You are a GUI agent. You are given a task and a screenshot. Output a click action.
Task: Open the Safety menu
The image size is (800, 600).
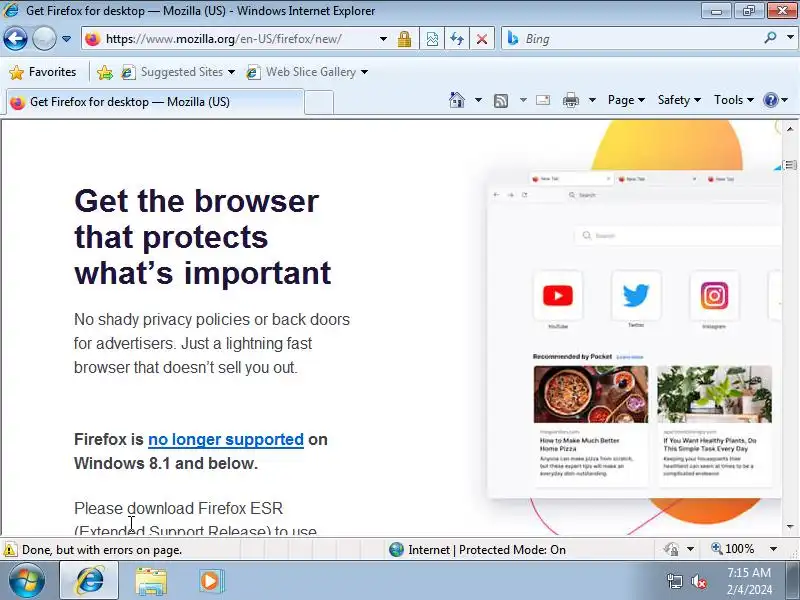pos(679,100)
